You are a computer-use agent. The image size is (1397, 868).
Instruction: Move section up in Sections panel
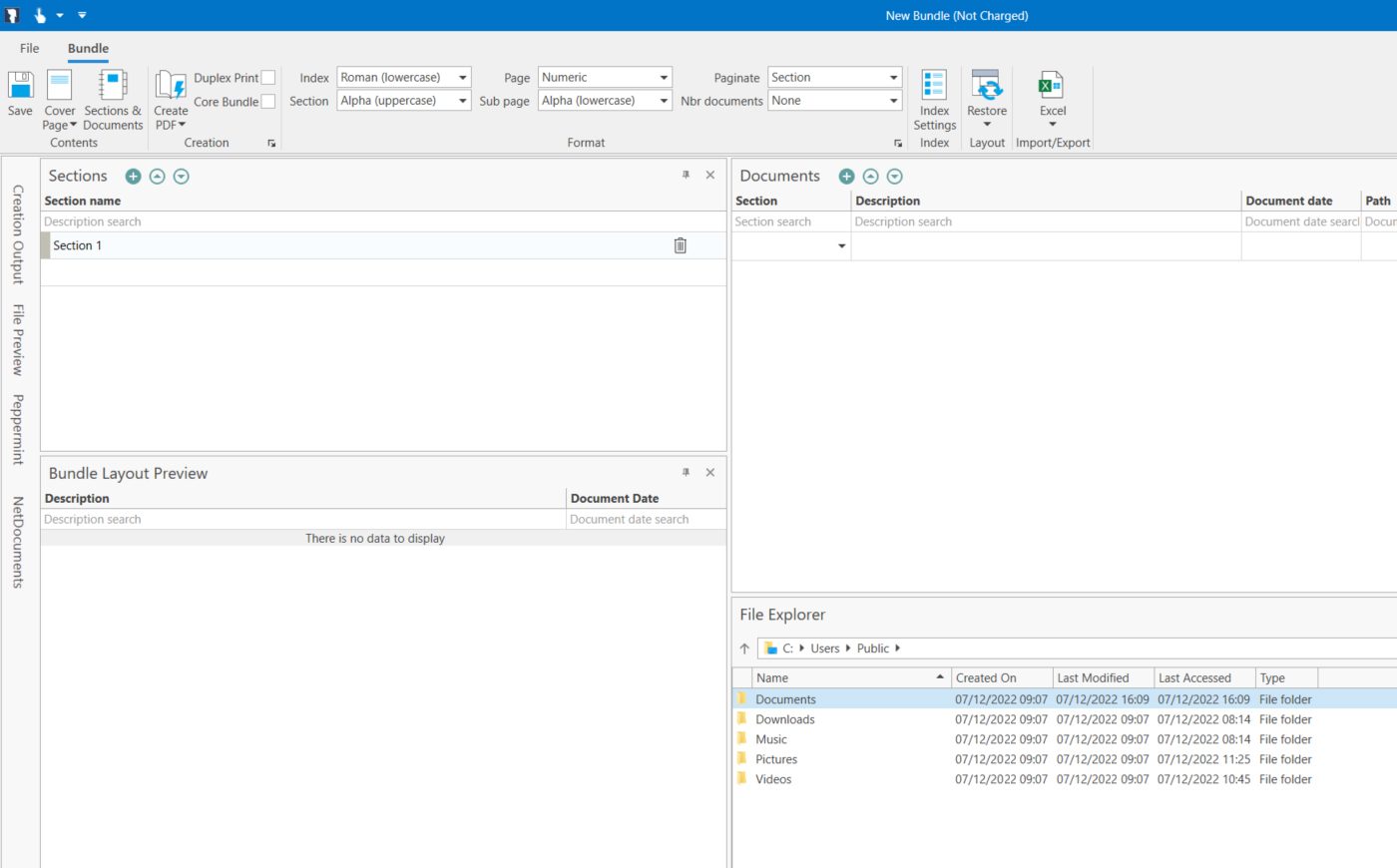(157, 177)
